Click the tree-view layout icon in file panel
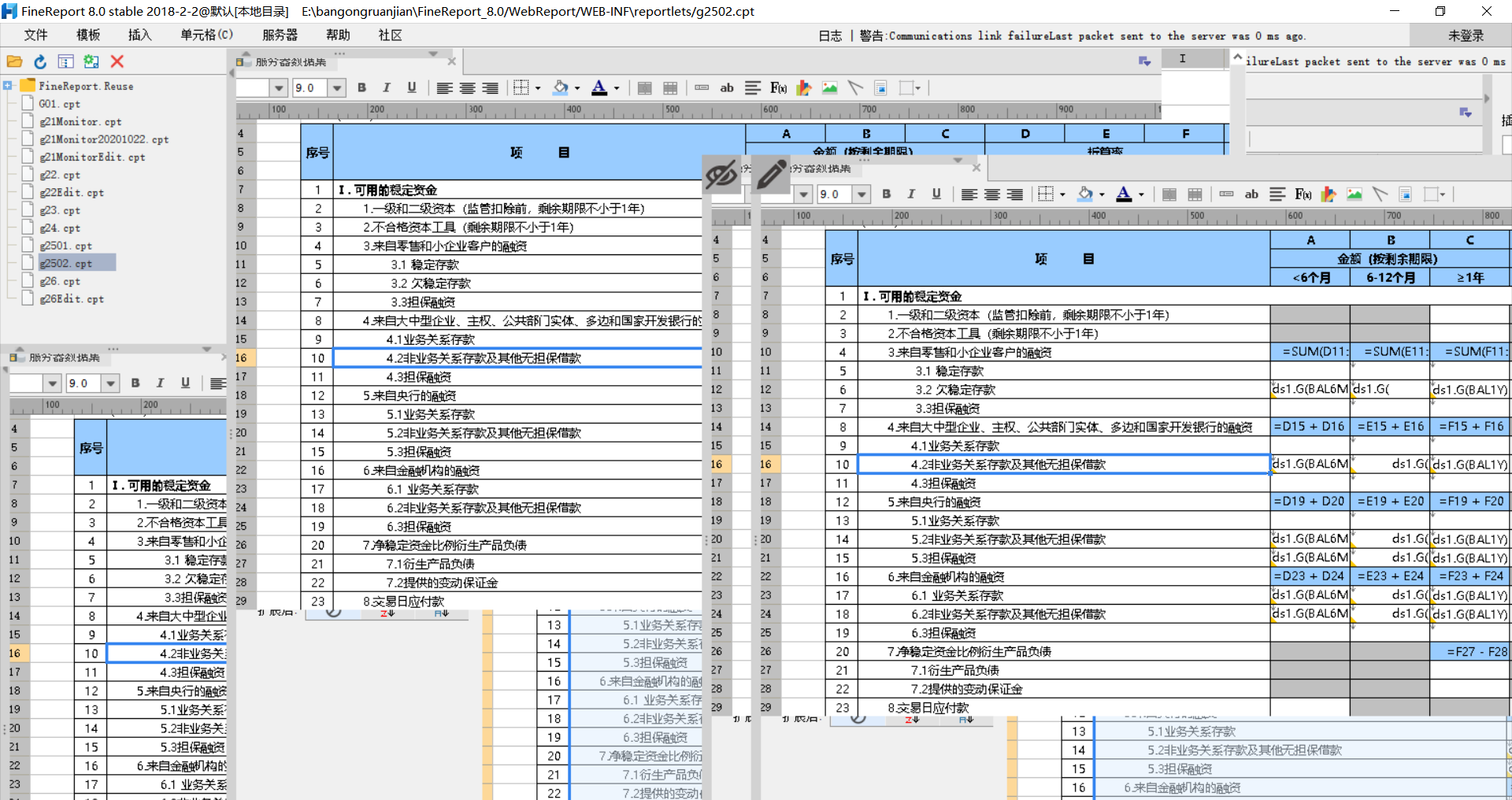 [x=66, y=61]
